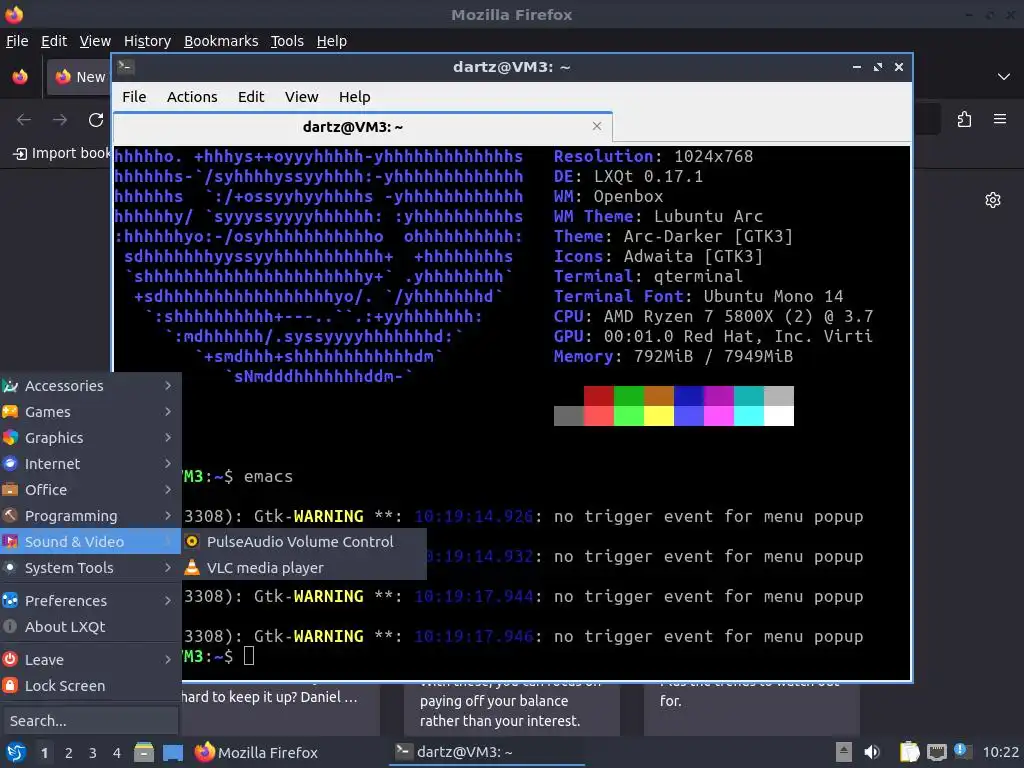Open About LXQt

point(91,627)
